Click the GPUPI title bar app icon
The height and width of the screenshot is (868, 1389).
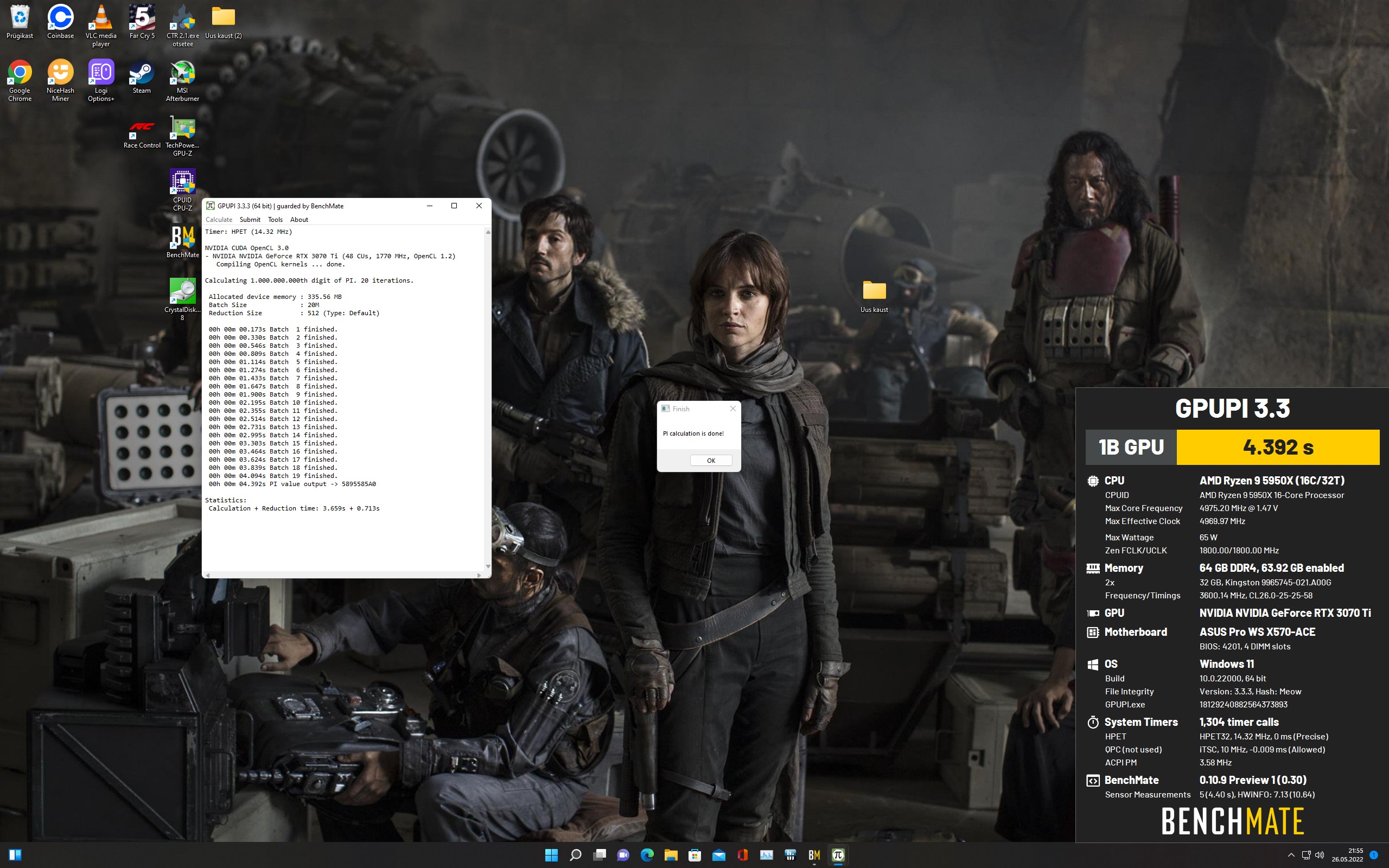click(x=210, y=206)
